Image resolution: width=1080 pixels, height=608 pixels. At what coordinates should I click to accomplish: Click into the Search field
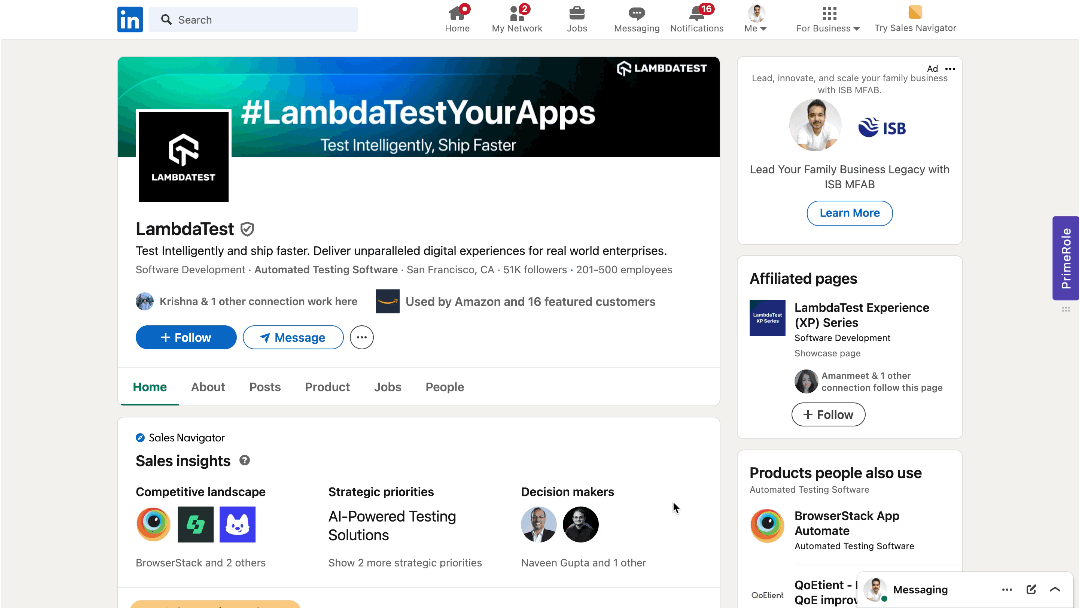coord(253,20)
